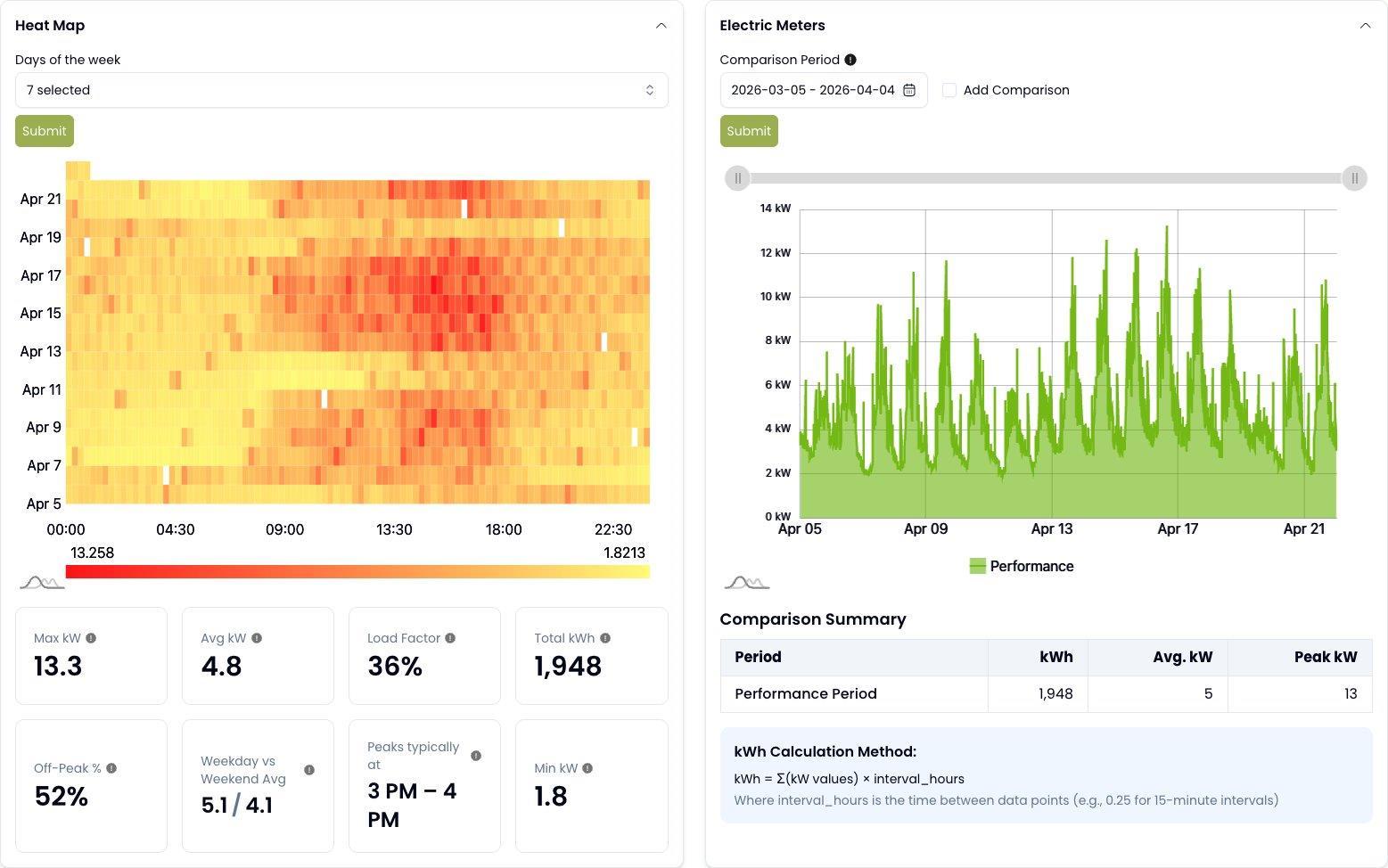This screenshot has height=868, width=1388.
Task: Click the 3 PM – 4 PM peak value
Action: pos(412,805)
